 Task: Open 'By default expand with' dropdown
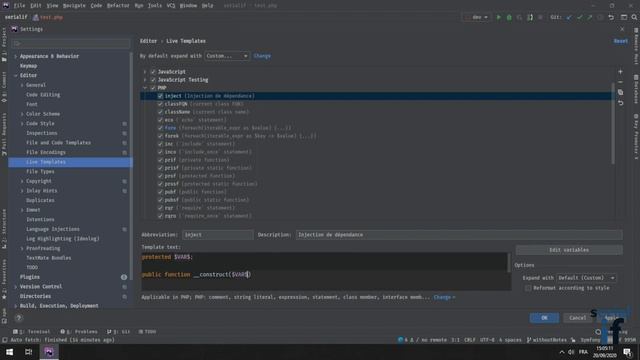click(227, 56)
